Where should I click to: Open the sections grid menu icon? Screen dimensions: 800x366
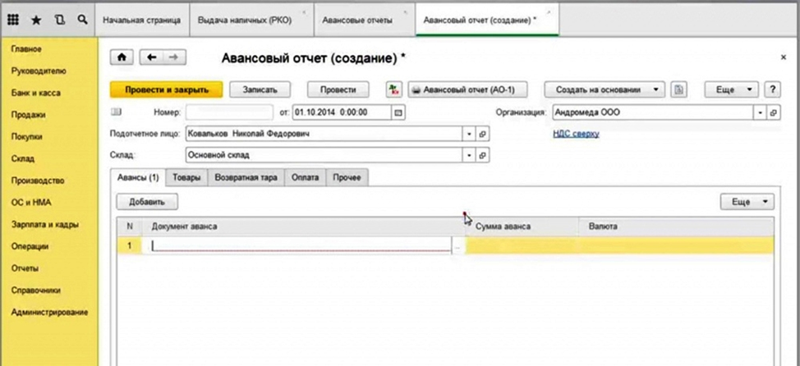14,20
